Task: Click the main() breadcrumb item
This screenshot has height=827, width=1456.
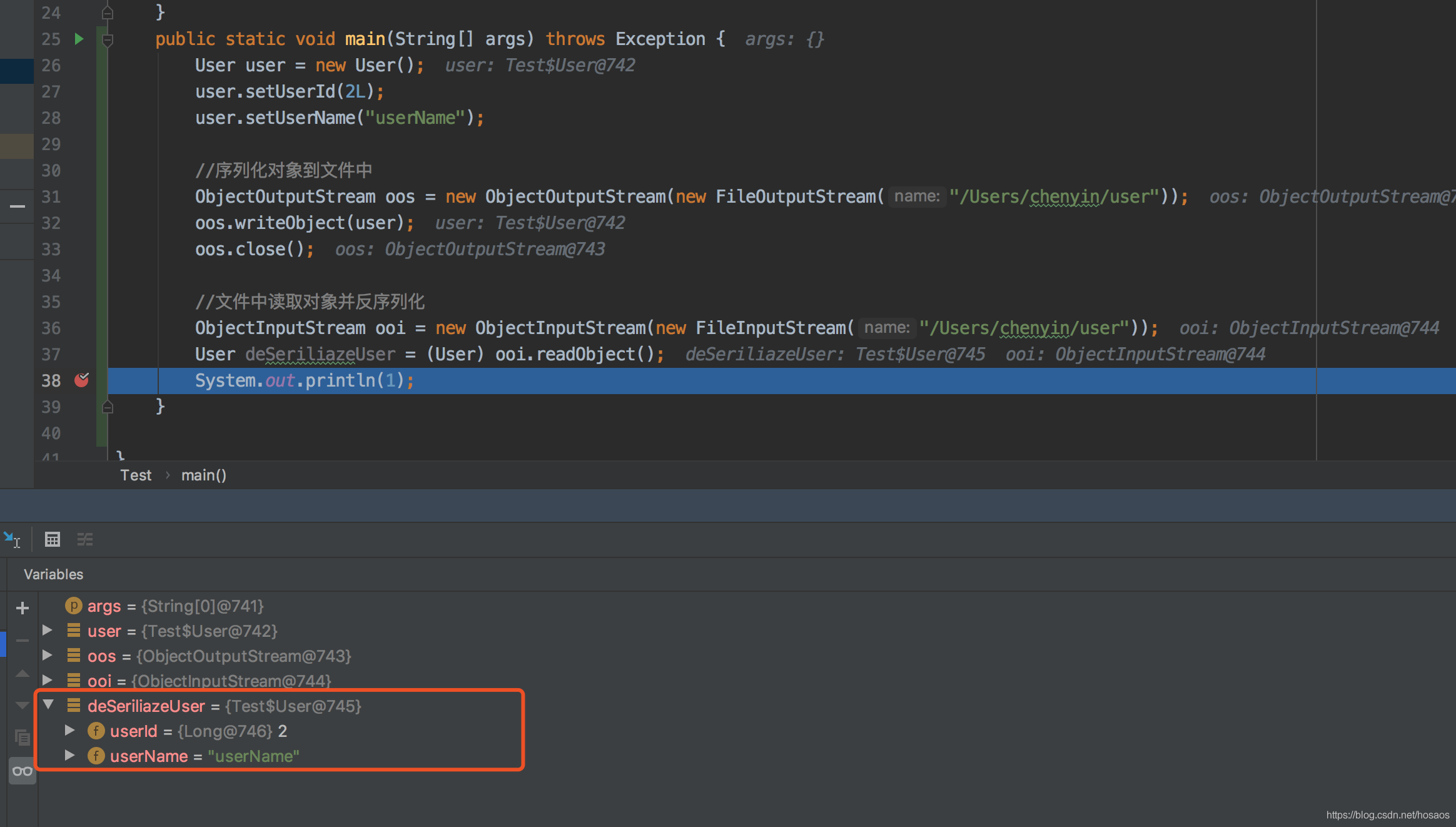Action: [203, 475]
